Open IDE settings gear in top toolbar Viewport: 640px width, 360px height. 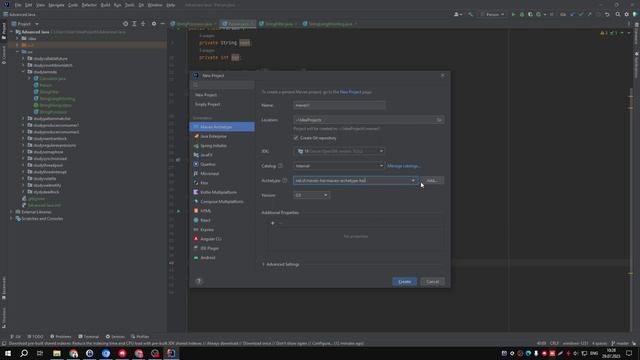coord(627,14)
